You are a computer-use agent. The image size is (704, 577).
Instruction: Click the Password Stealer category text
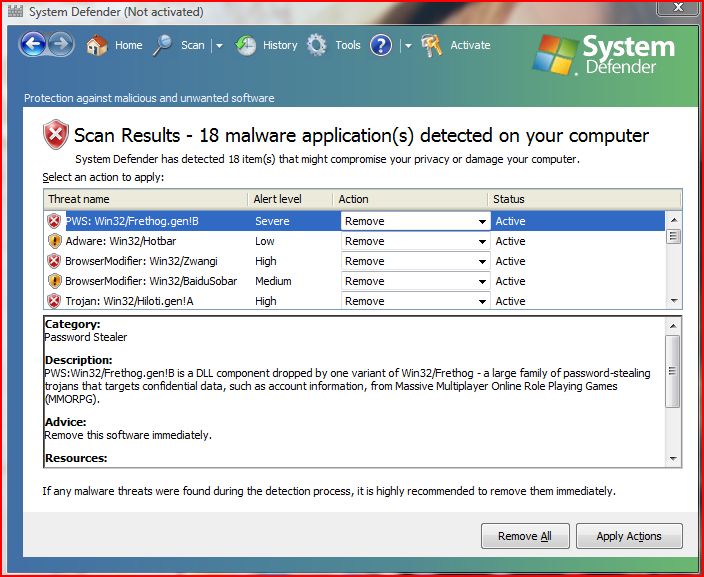(86, 337)
